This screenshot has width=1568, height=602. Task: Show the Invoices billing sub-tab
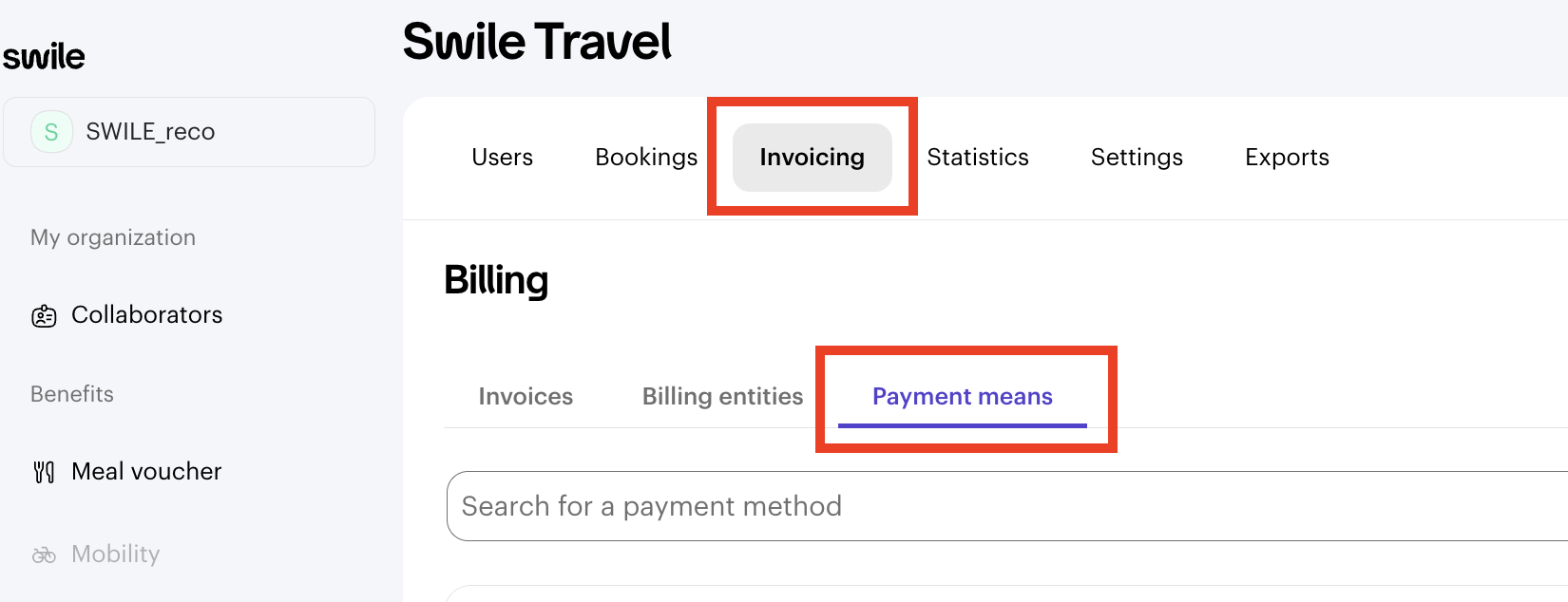click(x=526, y=397)
